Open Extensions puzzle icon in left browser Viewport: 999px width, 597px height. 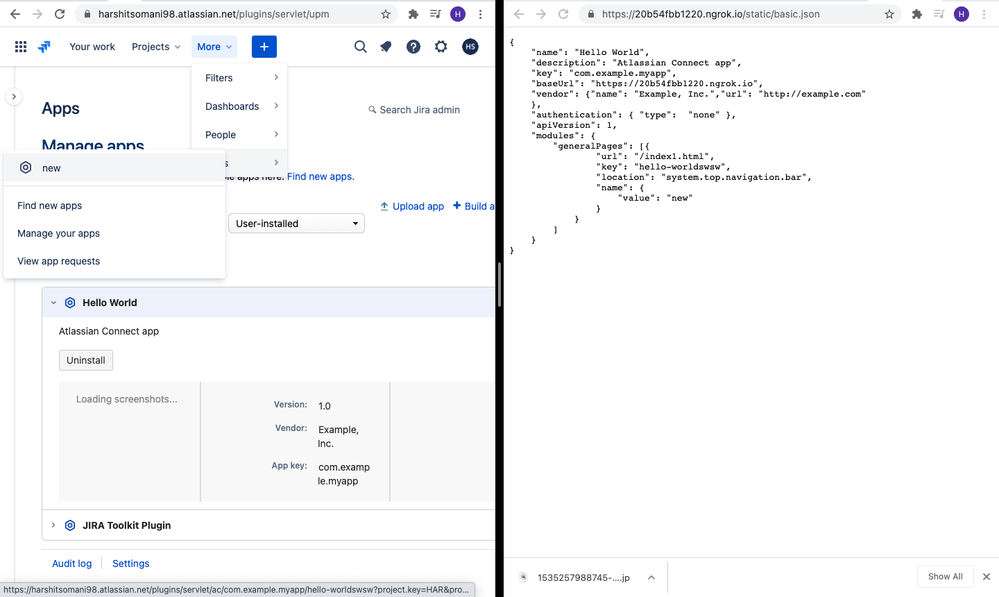pyautogui.click(x=413, y=14)
